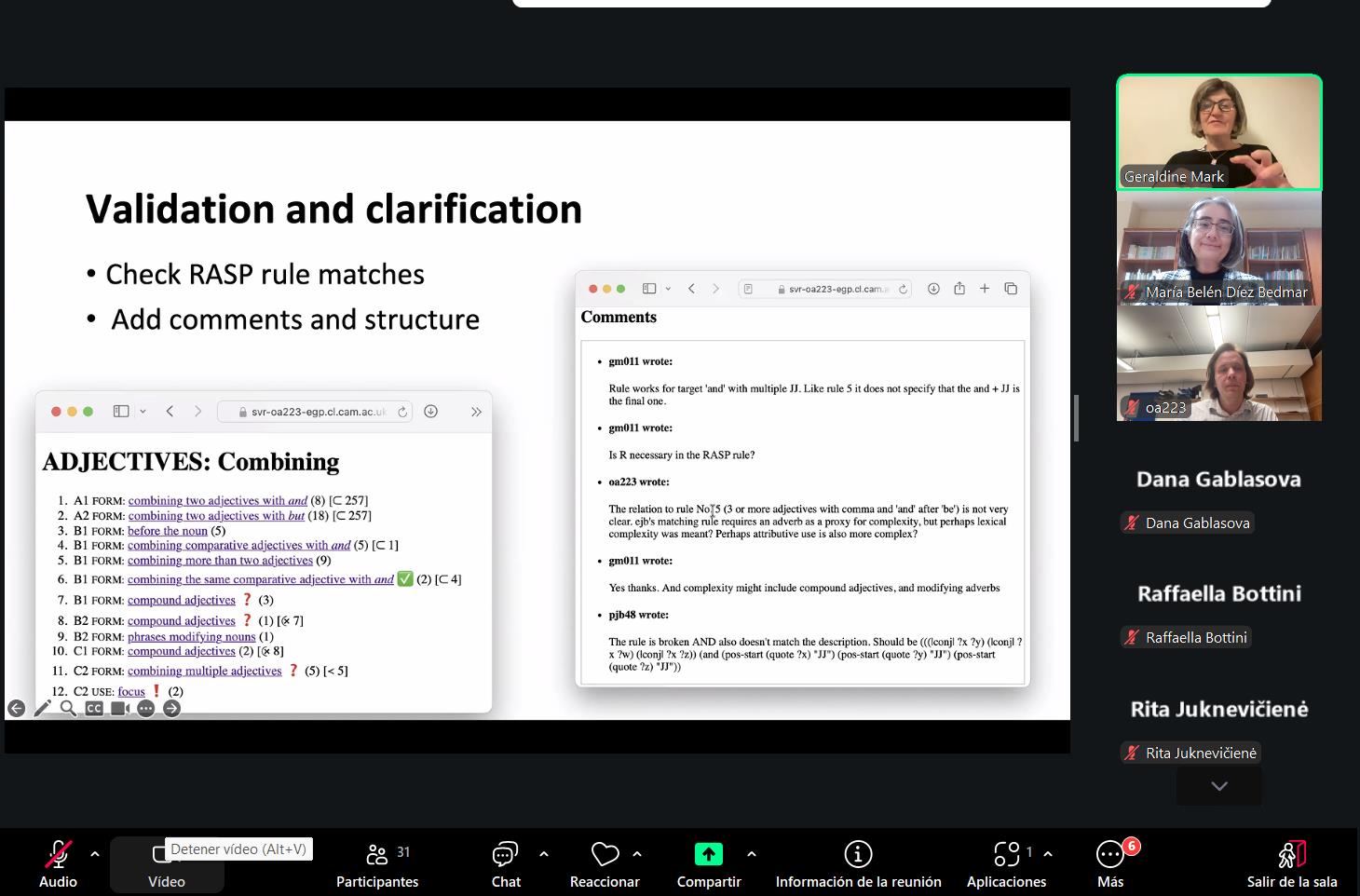1360x896 pixels.
Task: Toggle the CC captions button on the slide
Action: [x=94, y=709]
